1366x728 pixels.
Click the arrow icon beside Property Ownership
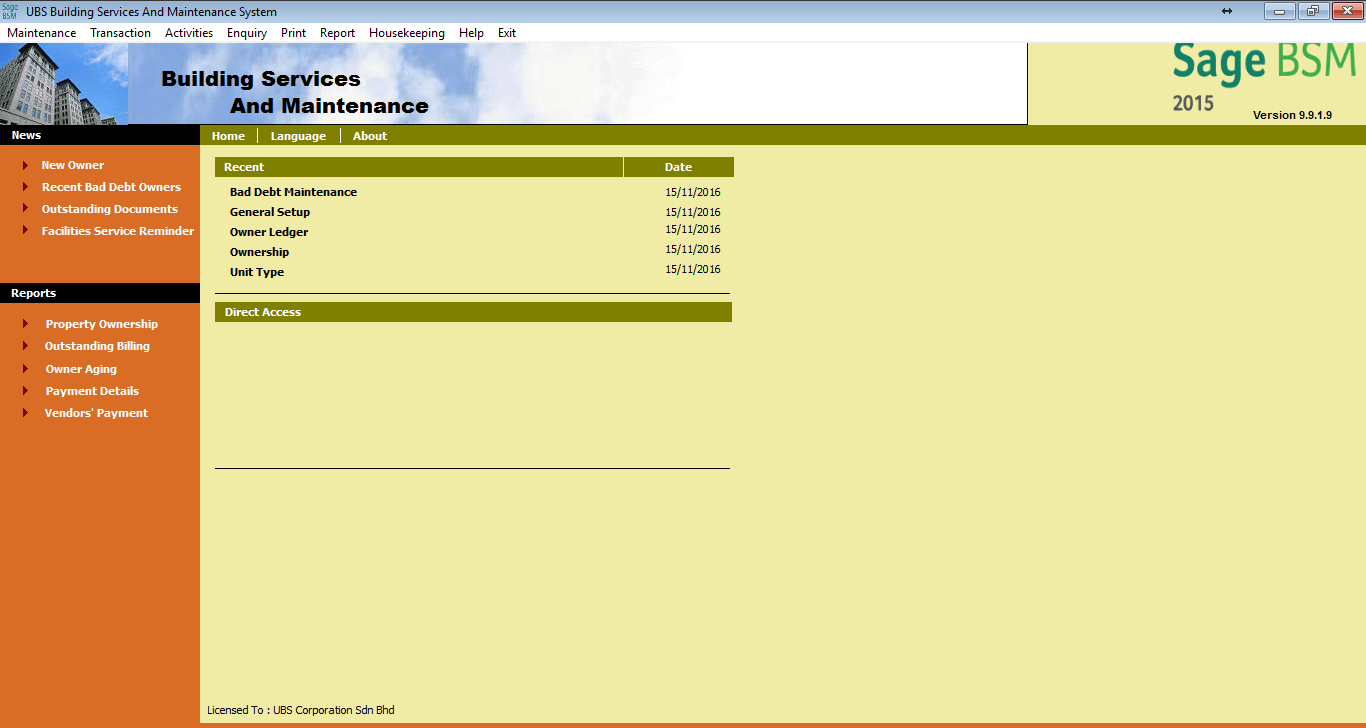click(25, 323)
